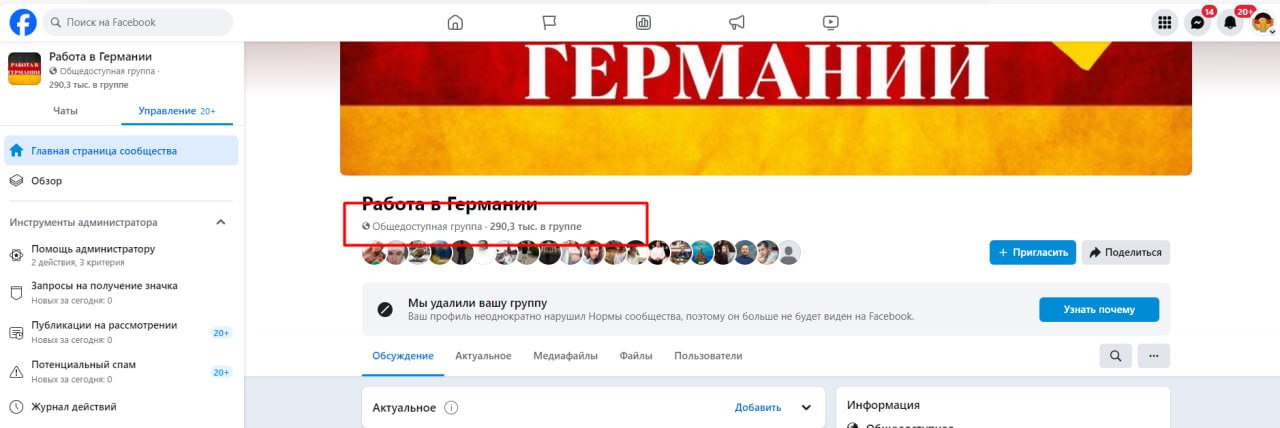Image resolution: width=1280 pixels, height=428 pixels.
Task: Open the Watch video icon in top bar
Action: [x=830, y=22]
